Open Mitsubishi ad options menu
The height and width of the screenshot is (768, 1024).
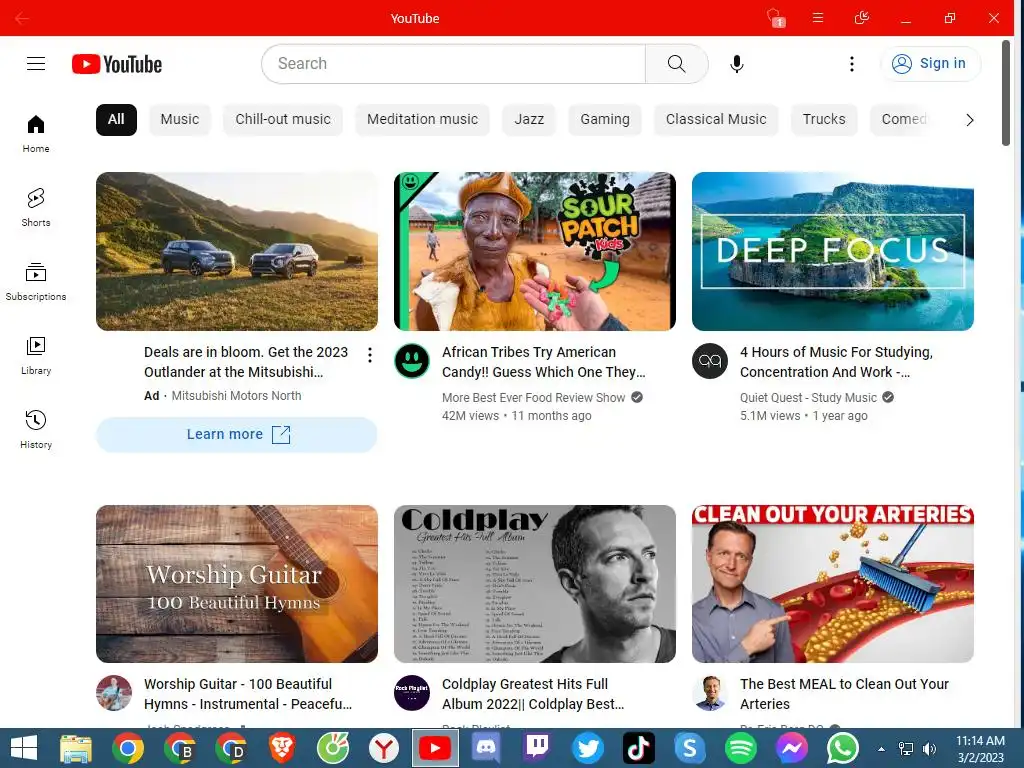[x=370, y=355]
